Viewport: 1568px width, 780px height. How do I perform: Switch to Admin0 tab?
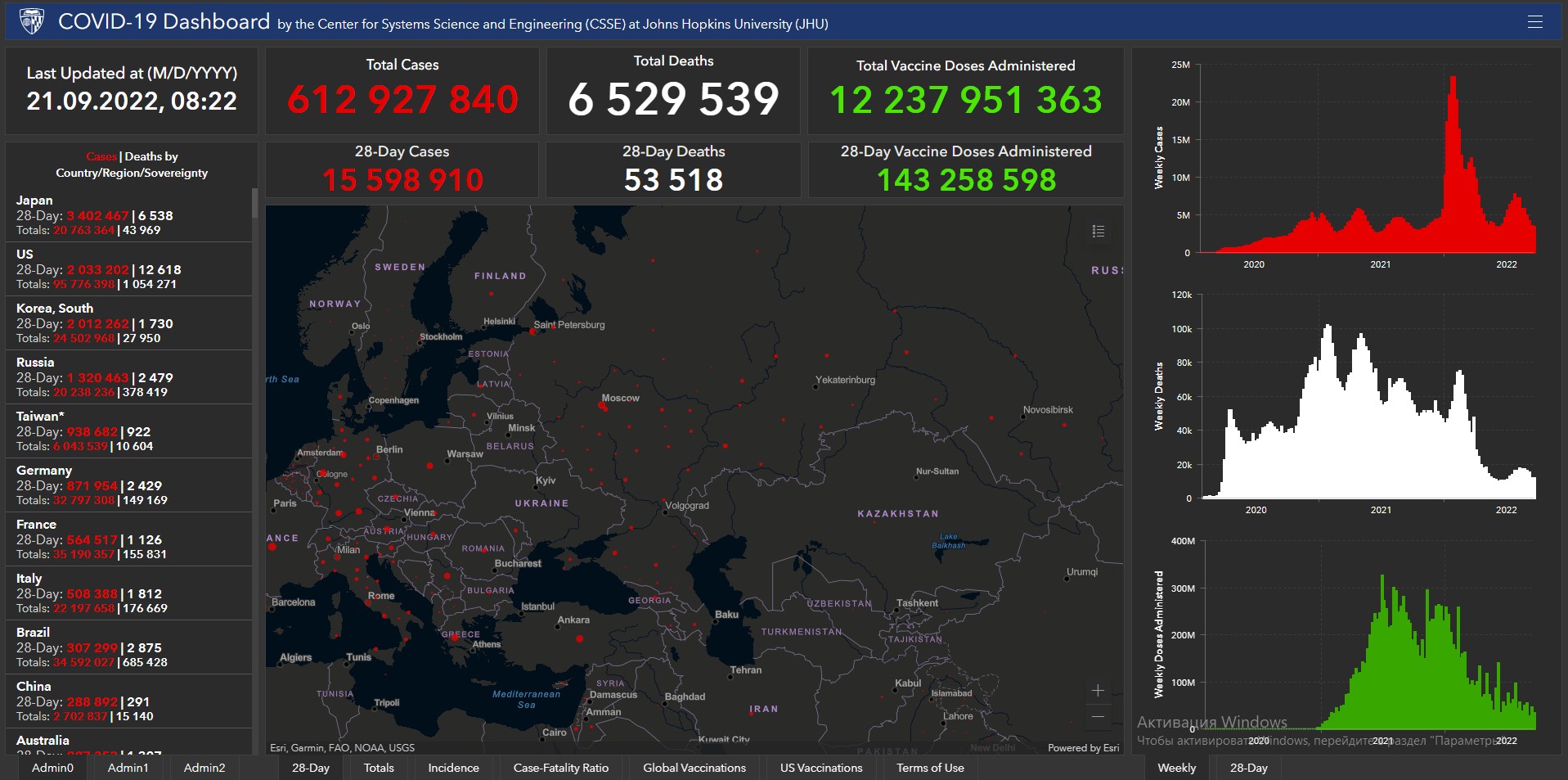pyautogui.click(x=52, y=768)
